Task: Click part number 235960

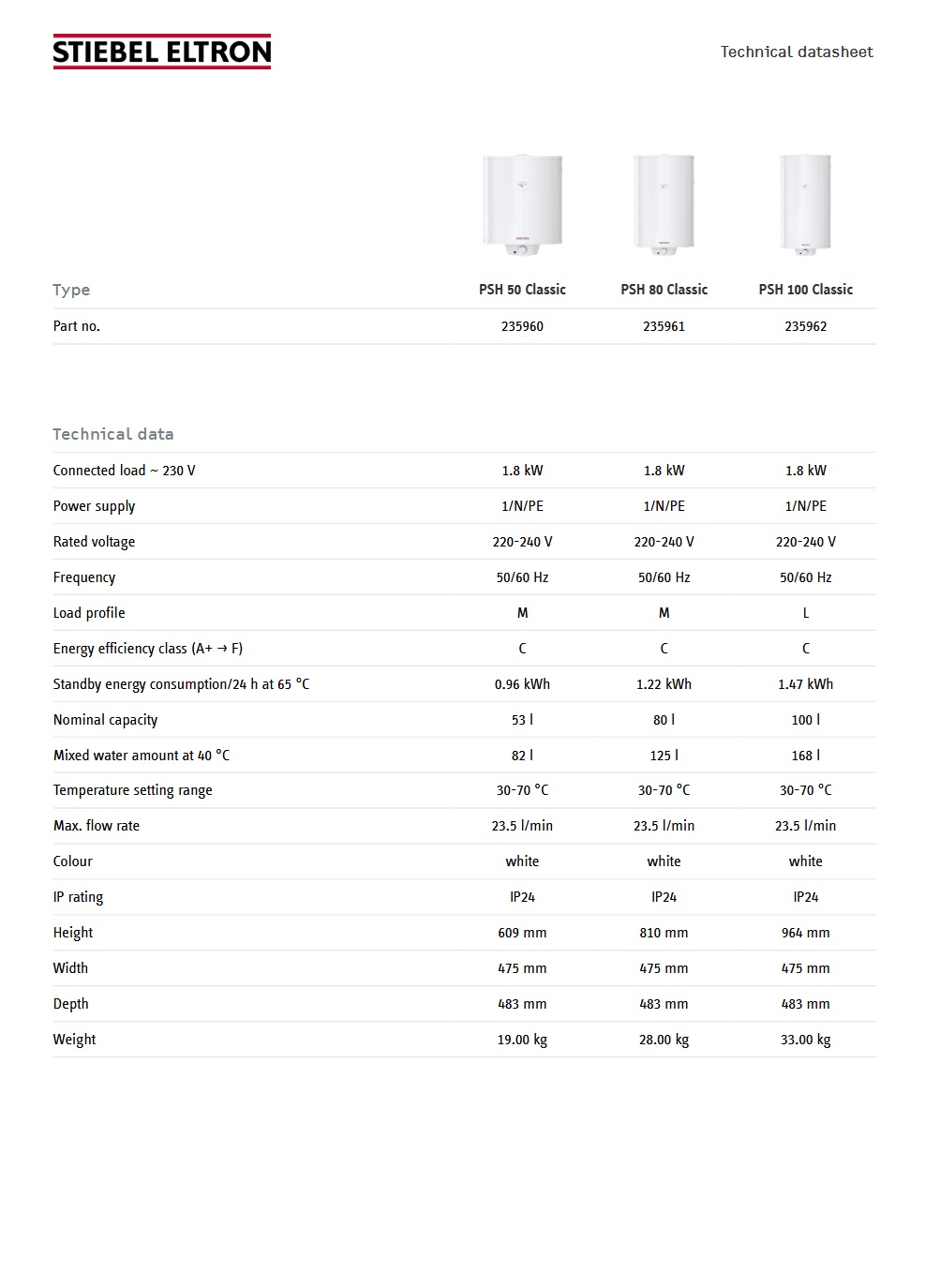Action: point(522,326)
